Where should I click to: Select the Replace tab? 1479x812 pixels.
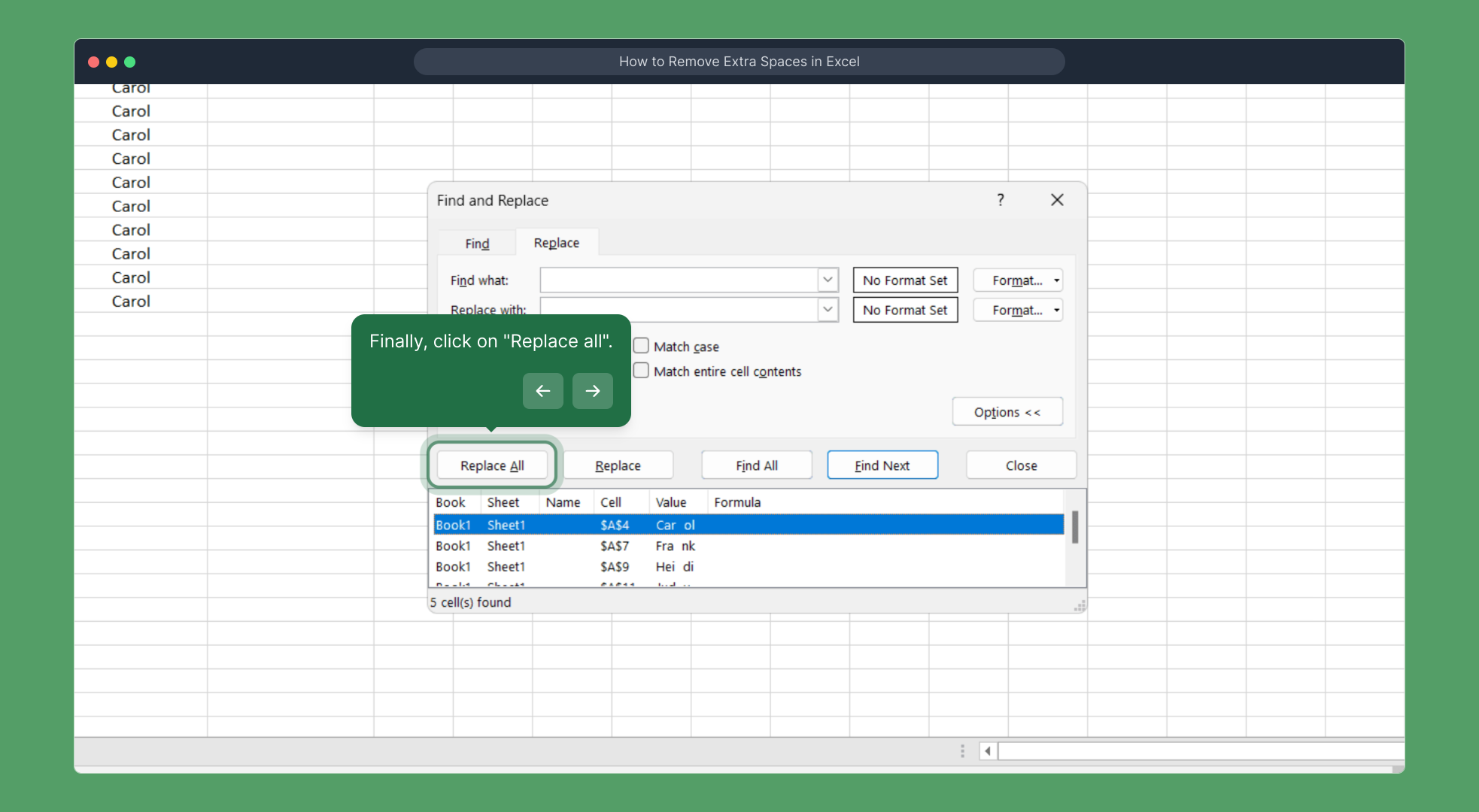556,243
